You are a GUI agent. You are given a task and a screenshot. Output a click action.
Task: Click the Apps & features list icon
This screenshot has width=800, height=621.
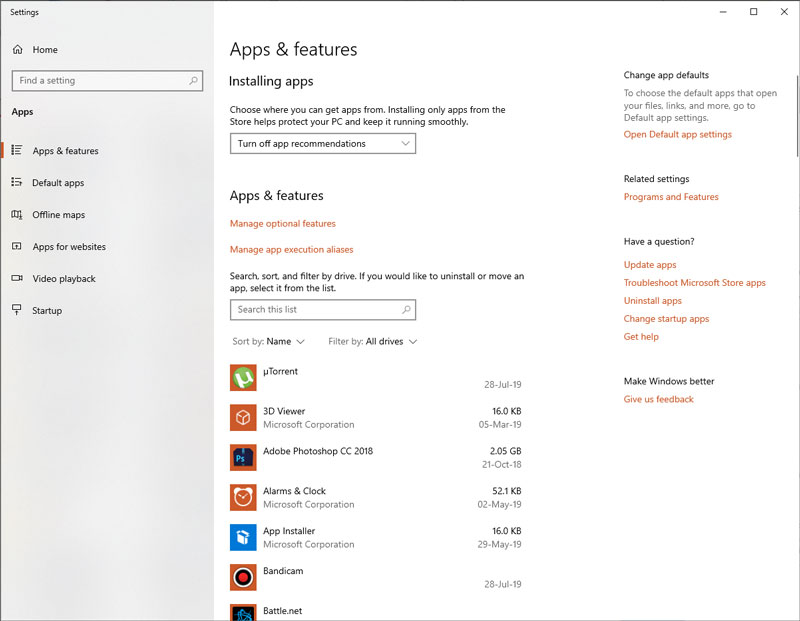coord(17,150)
